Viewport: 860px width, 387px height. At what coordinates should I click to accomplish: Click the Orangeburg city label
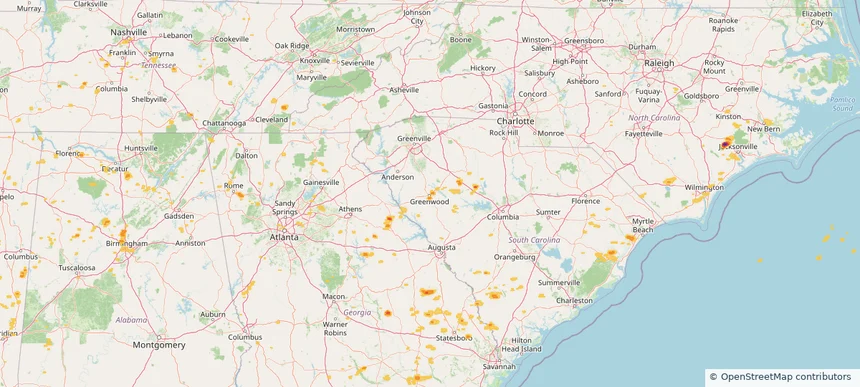[x=514, y=257]
